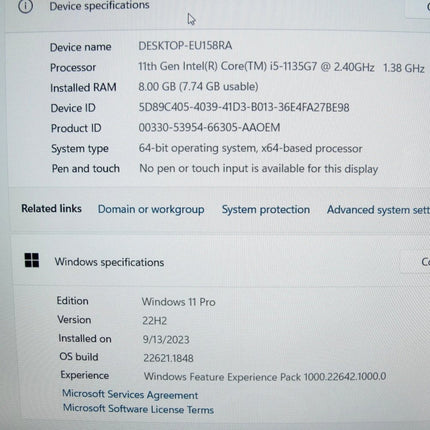Screen dimensions: 430x430
Task: Select Windows Feature Experience Pack value
Action: pos(265,377)
